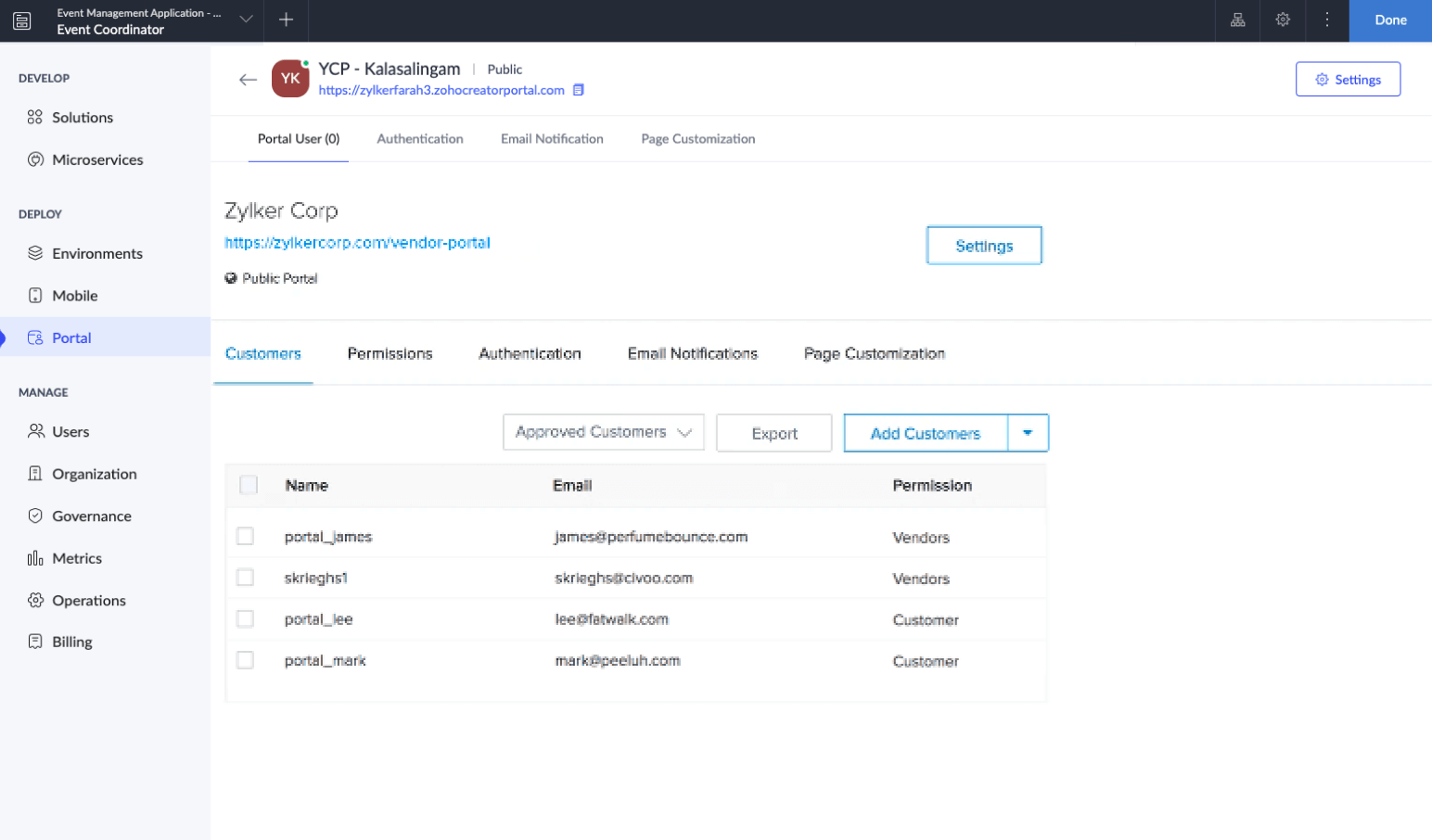
Task: Go to Governance in the sidebar
Action: [91, 516]
